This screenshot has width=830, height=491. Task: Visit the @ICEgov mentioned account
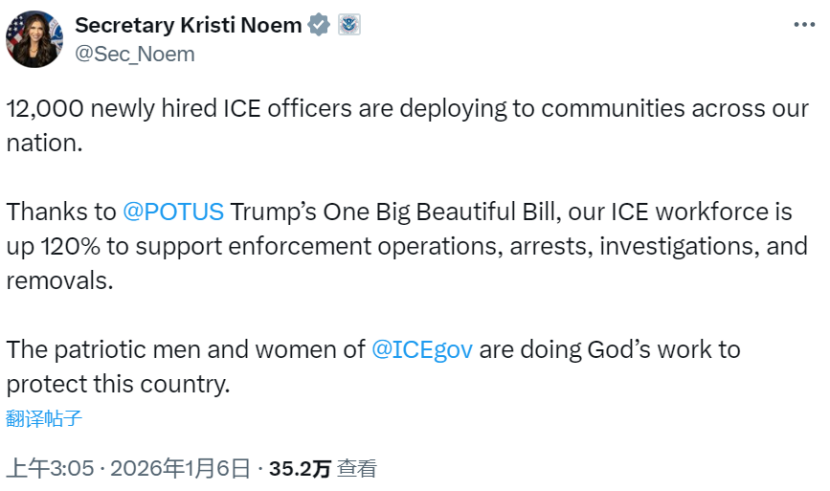[422, 349]
